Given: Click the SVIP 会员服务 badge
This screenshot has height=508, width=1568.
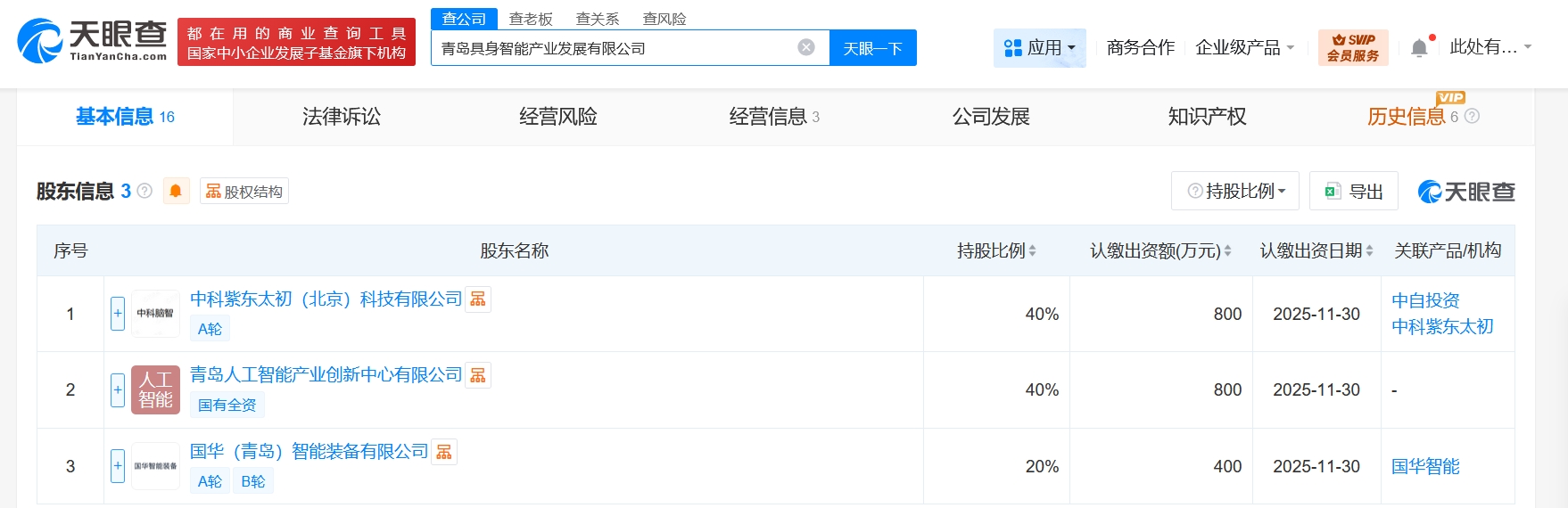Looking at the screenshot, I should pyautogui.click(x=1352, y=47).
